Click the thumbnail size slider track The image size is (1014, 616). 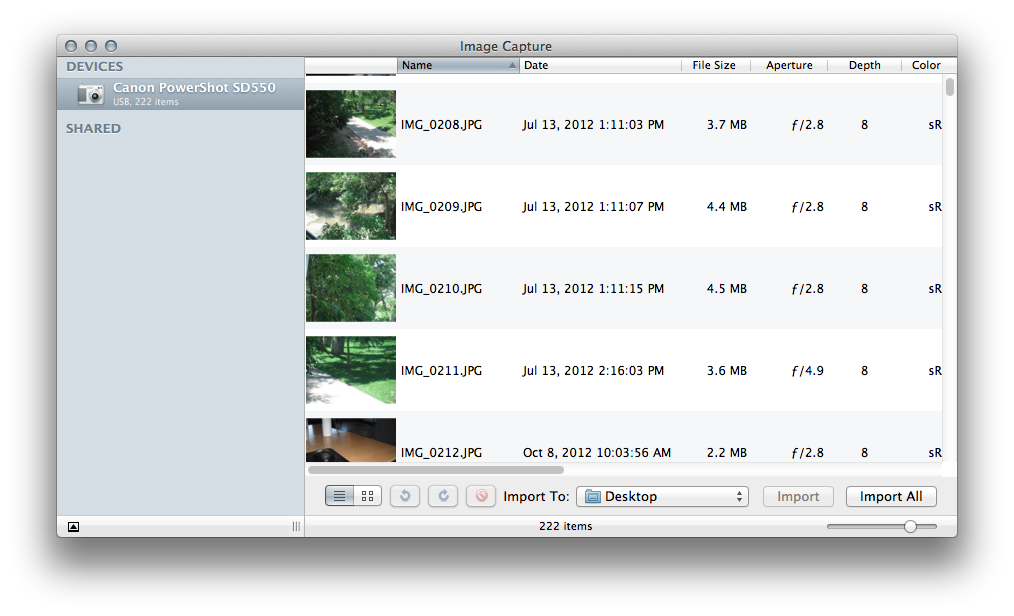[x=881, y=526]
